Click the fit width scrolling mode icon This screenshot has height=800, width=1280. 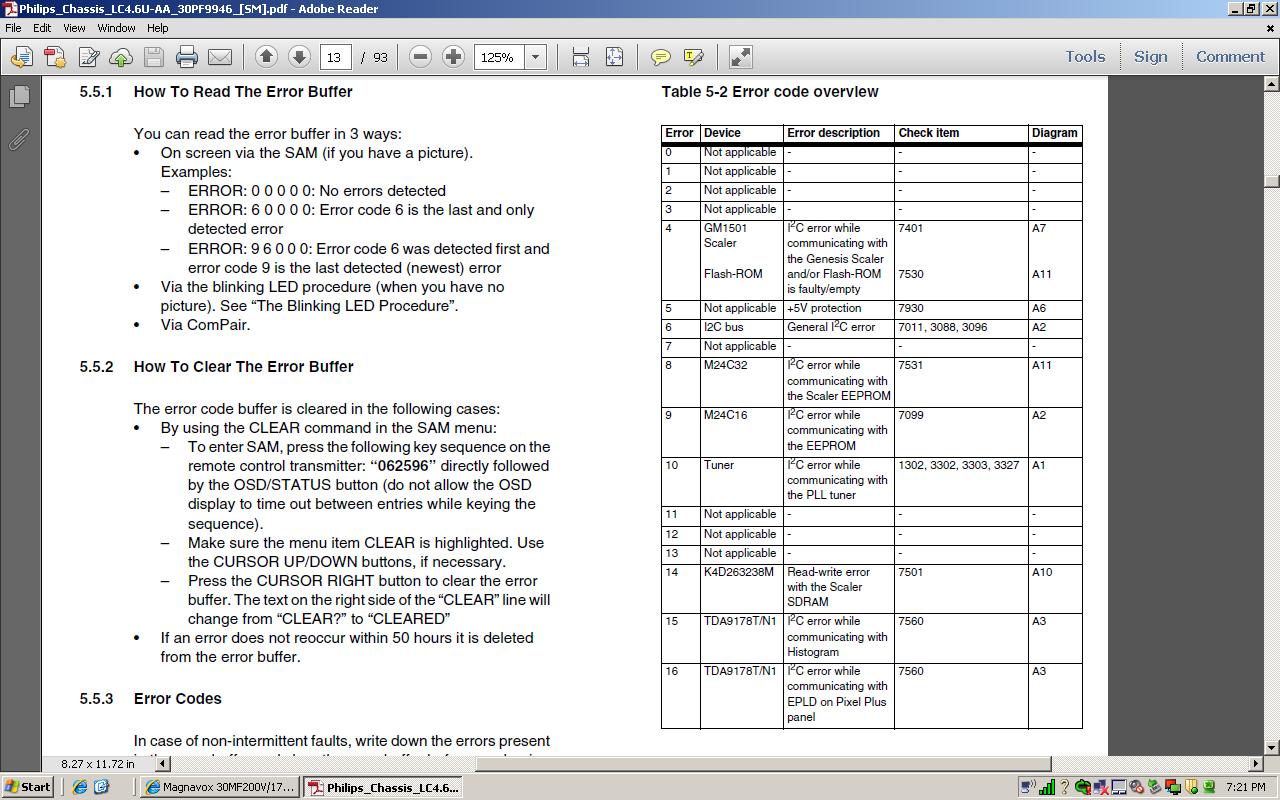coord(581,57)
